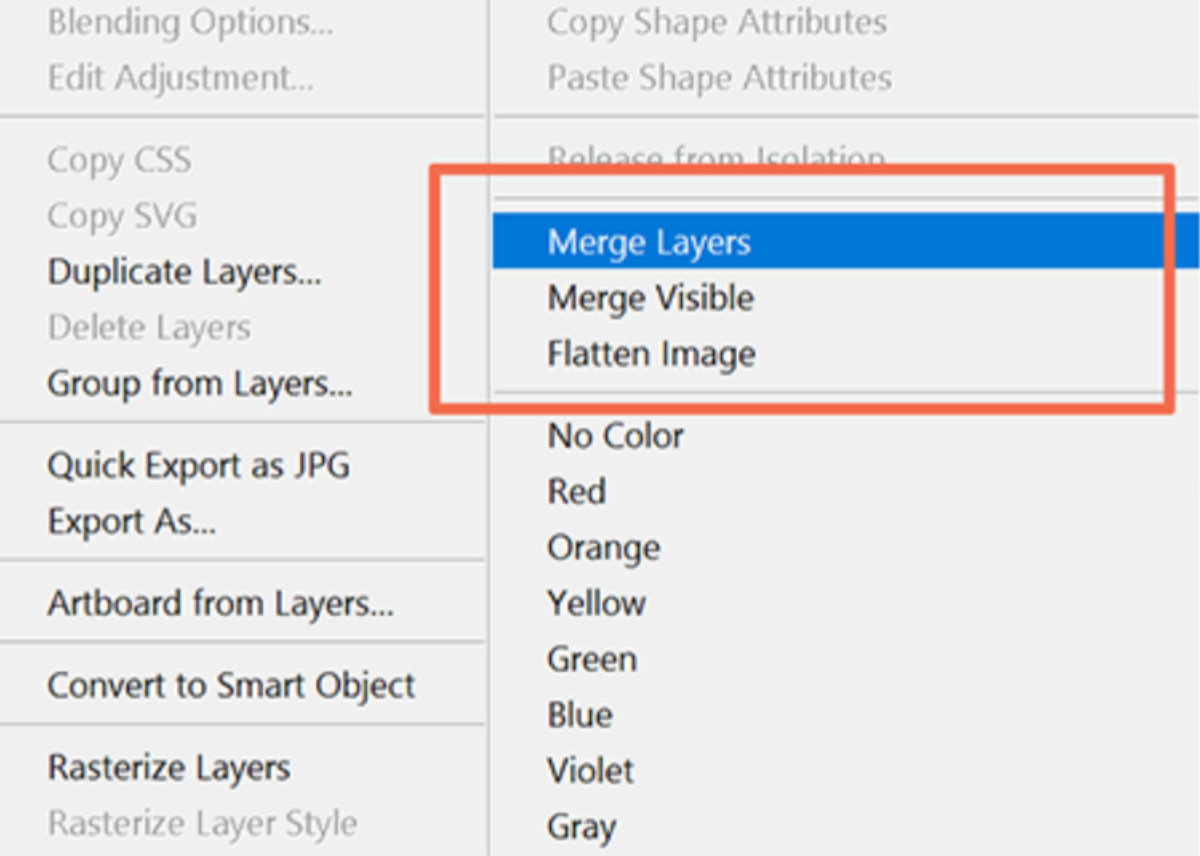Screen dimensions: 1200x856
Task: Open the Export As dialog
Action: click(131, 521)
